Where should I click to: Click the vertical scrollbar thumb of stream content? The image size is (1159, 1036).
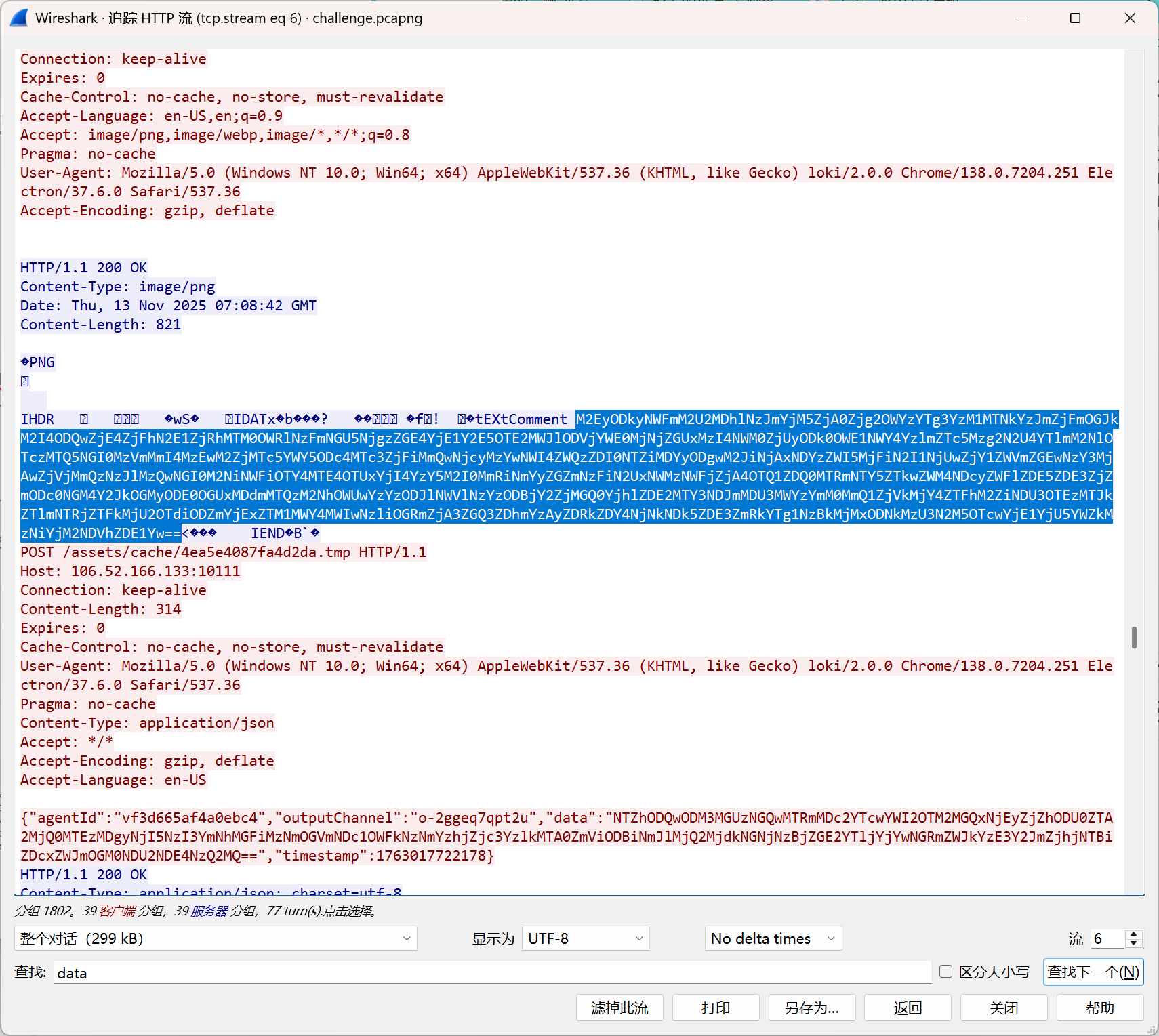(1134, 638)
